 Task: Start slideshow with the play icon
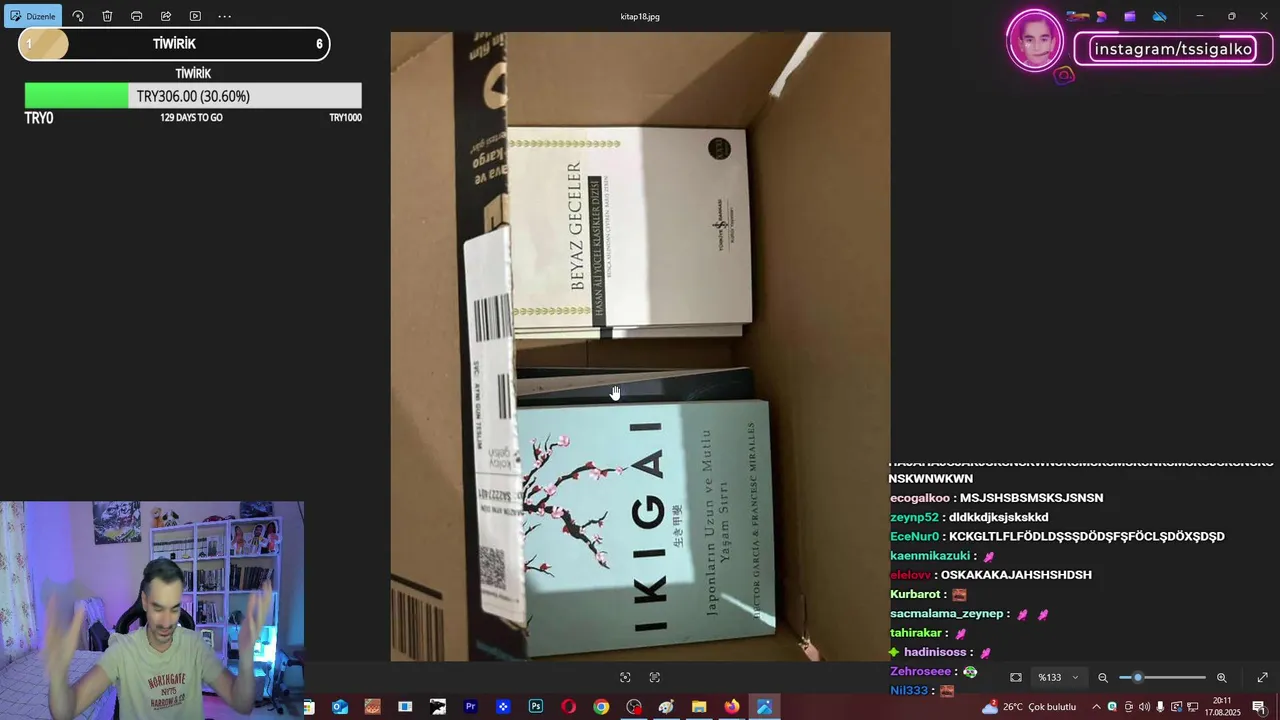(195, 16)
